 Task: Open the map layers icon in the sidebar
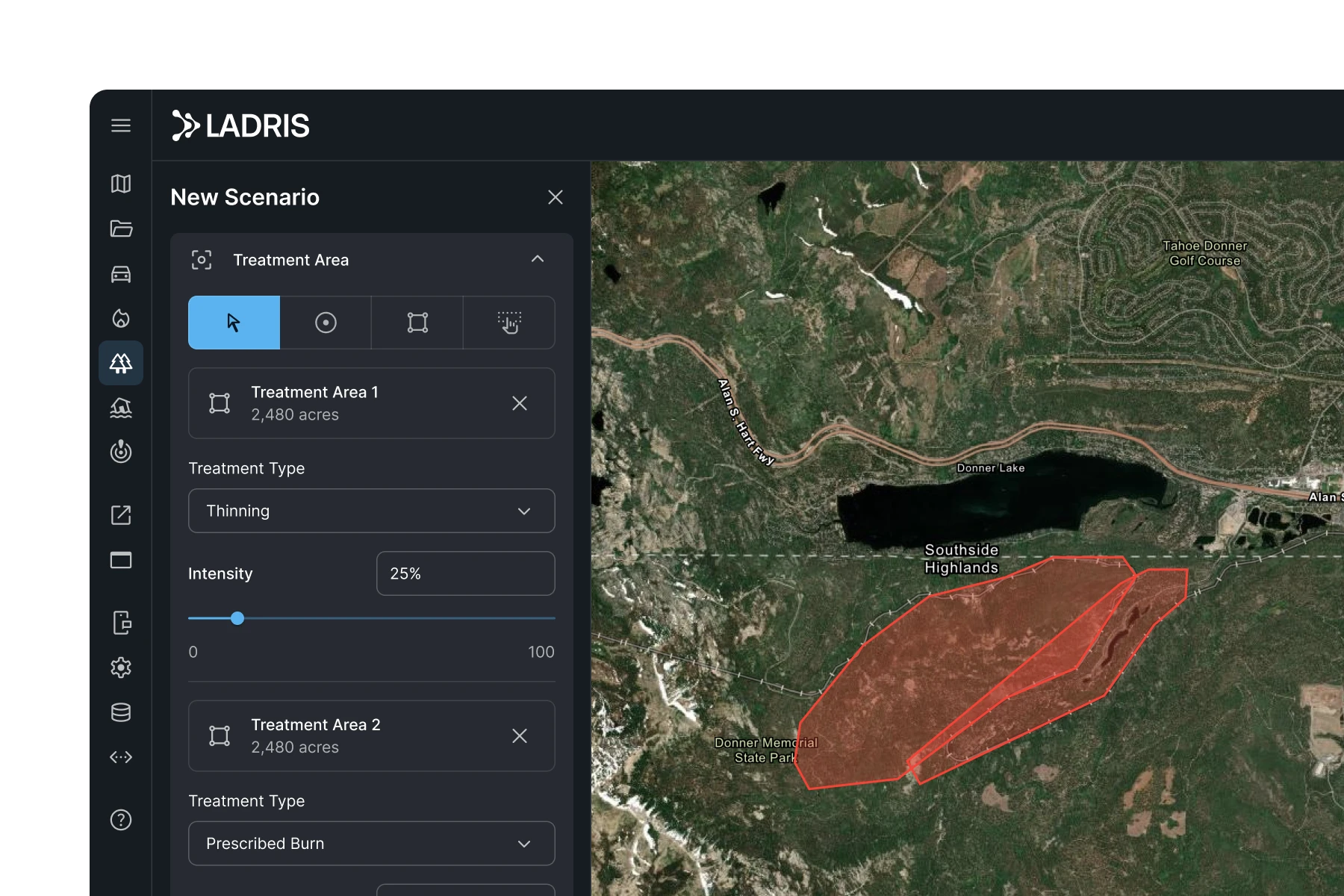click(121, 184)
